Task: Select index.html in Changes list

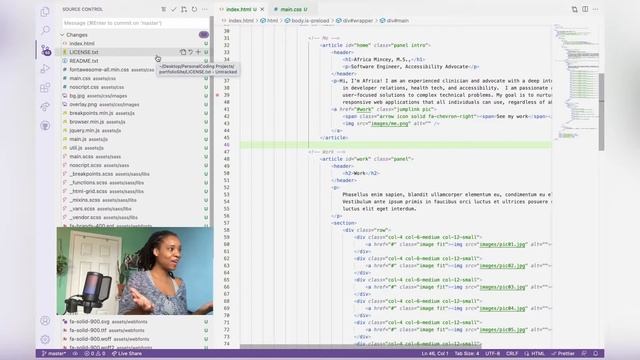Action: [x=135, y=43]
